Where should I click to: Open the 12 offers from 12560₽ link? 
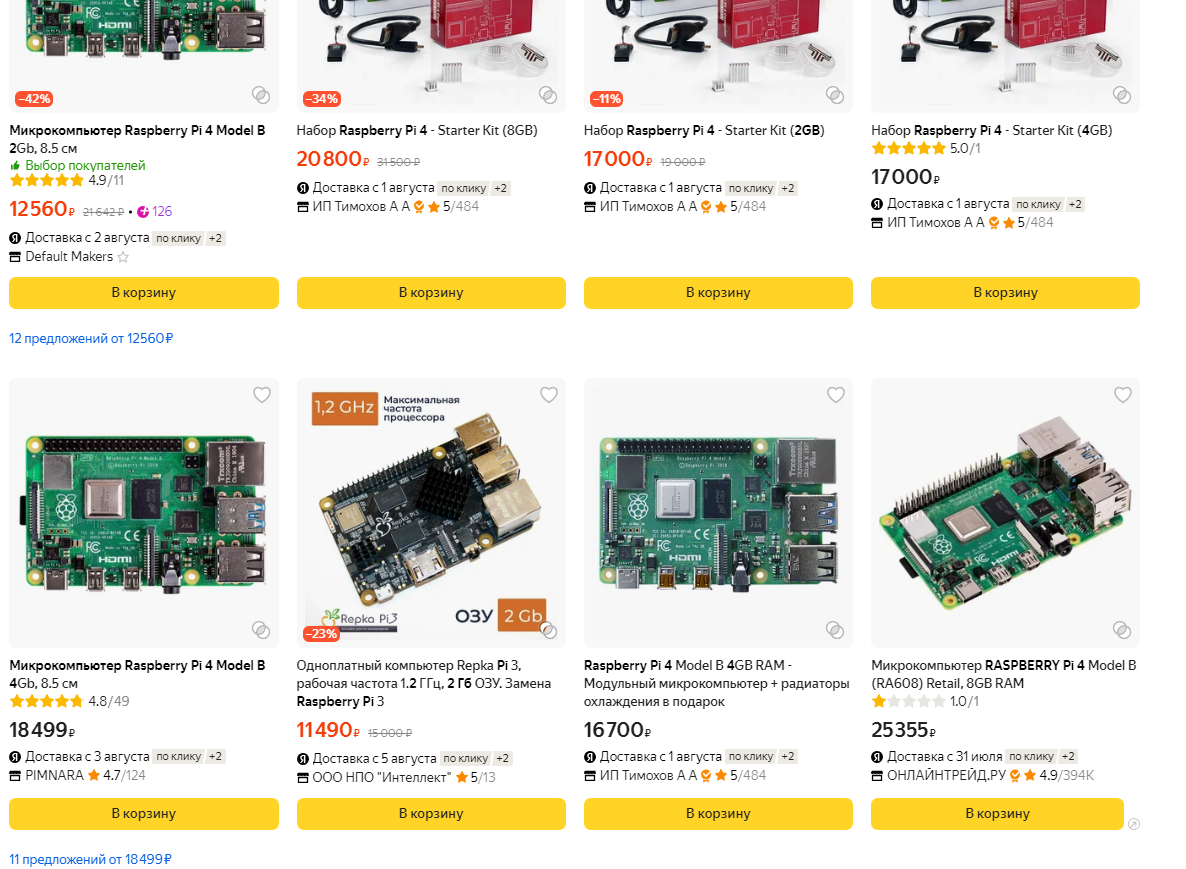(91, 339)
